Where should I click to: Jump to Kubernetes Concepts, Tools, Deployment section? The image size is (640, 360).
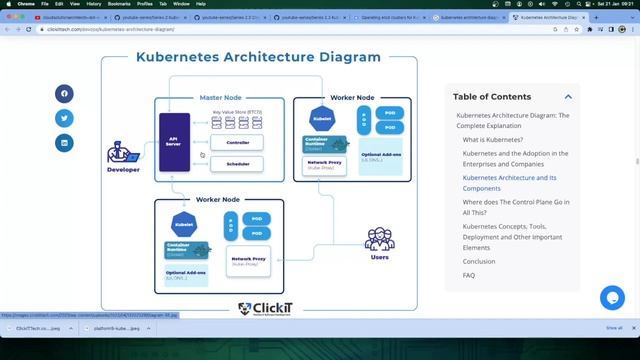(x=512, y=237)
